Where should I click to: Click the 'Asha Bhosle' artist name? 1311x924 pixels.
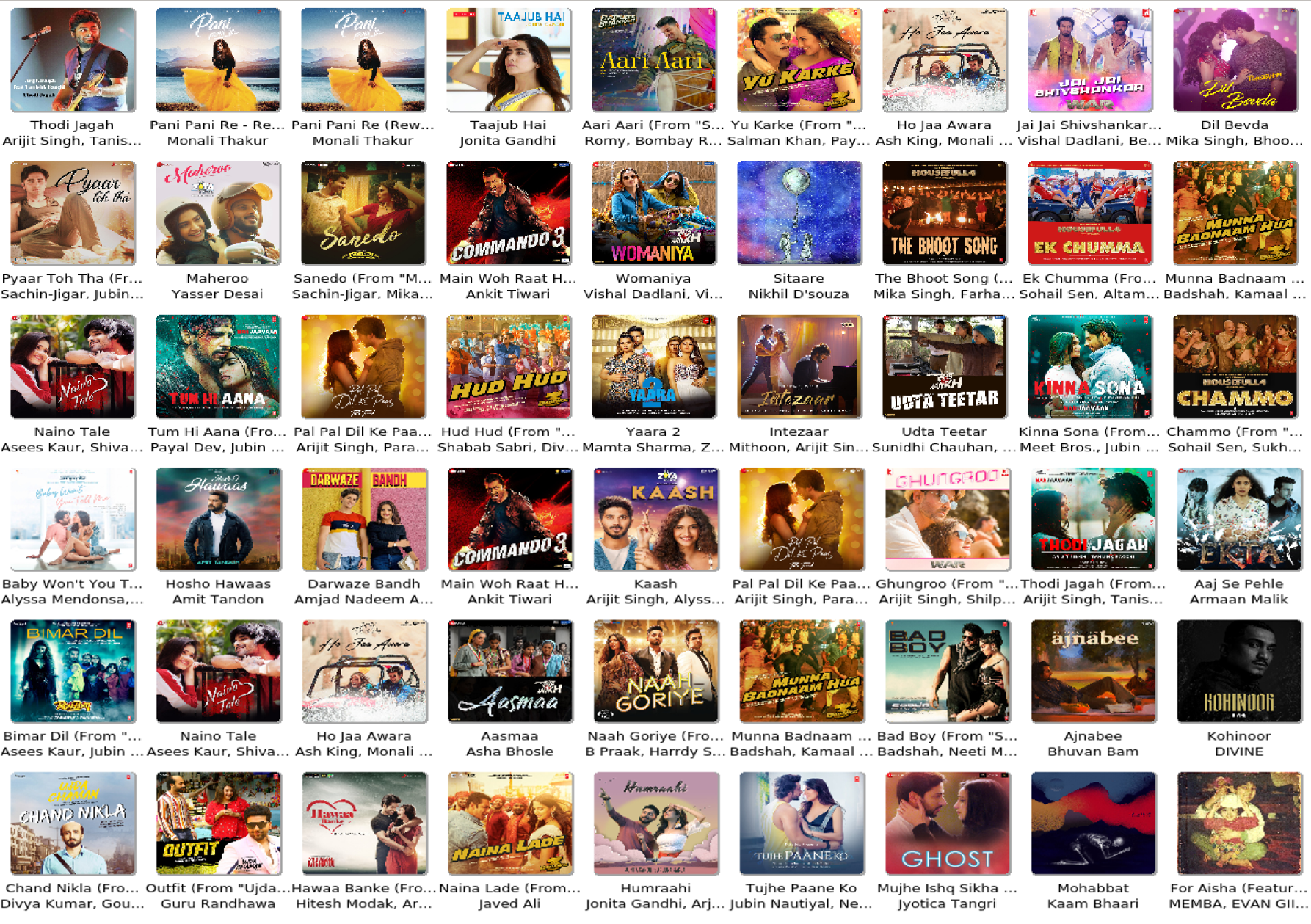pyautogui.click(x=509, y=752)
